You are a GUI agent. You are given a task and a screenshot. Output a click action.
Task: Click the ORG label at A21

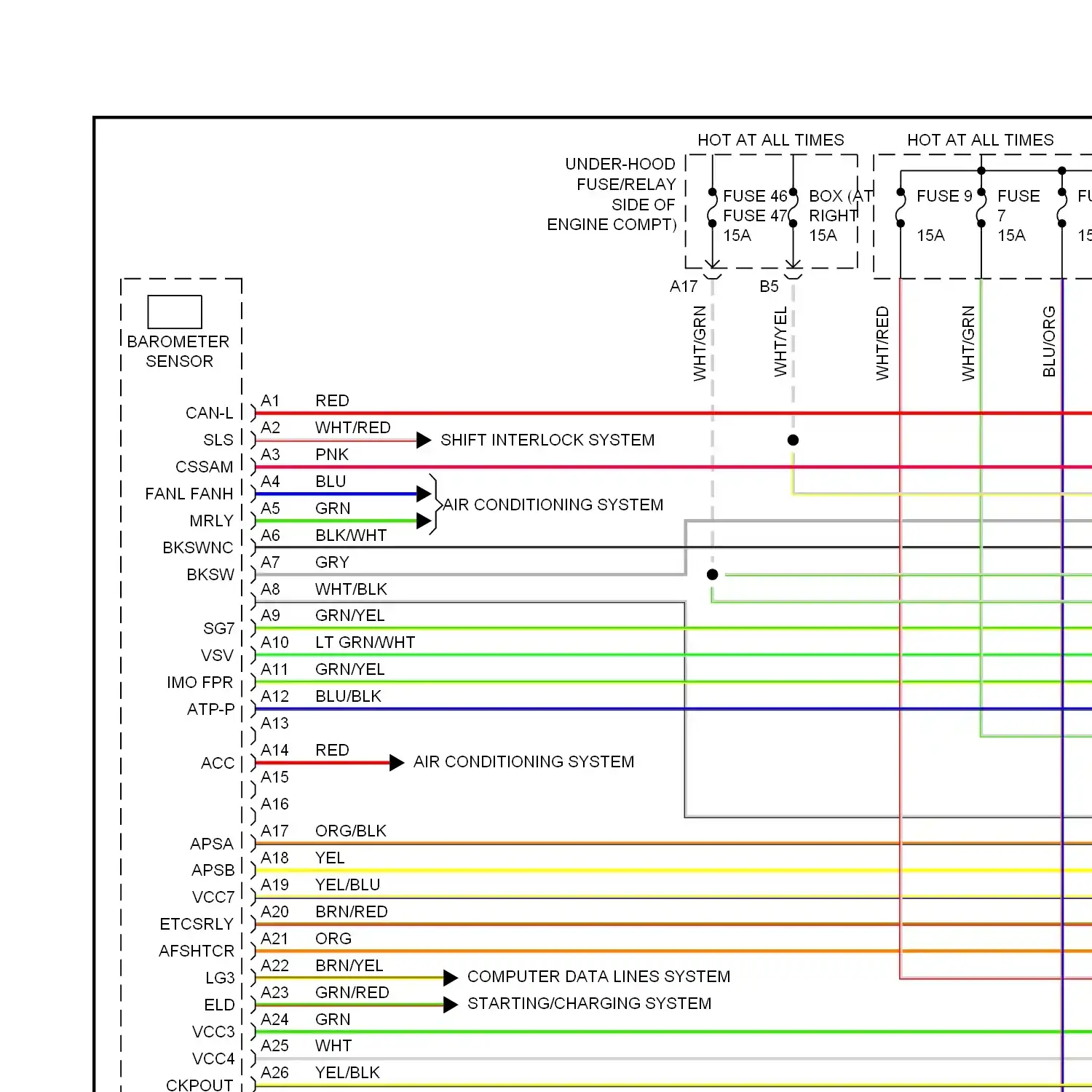click(x=333, y=938)
